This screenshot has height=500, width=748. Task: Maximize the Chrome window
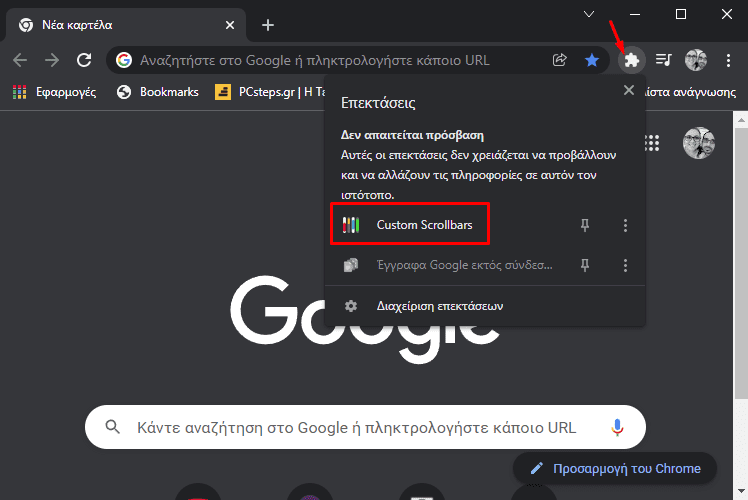(681, 14)
